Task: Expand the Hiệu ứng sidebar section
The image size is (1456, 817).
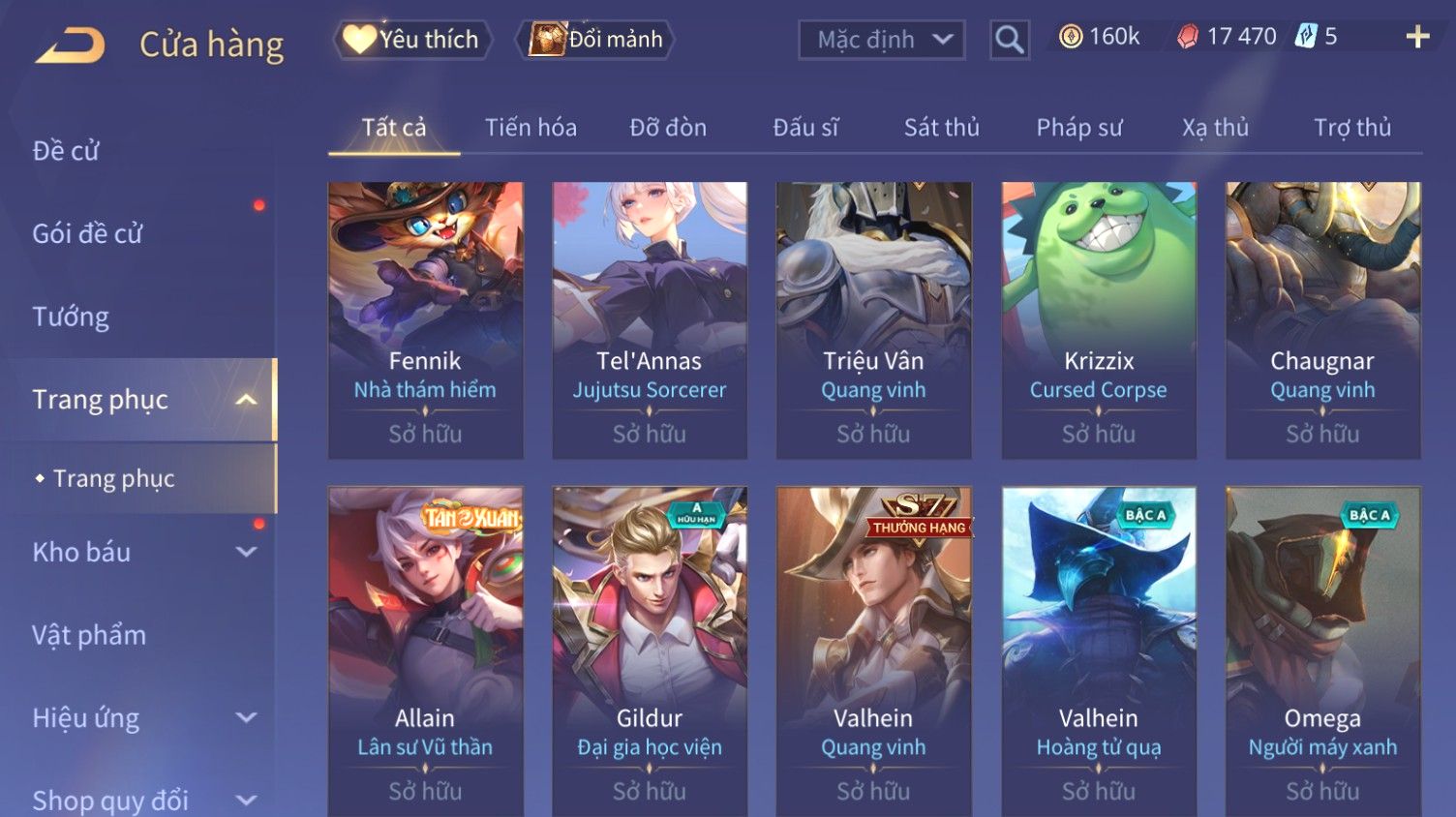Action: pyautogui.click(x=246, y=717)
